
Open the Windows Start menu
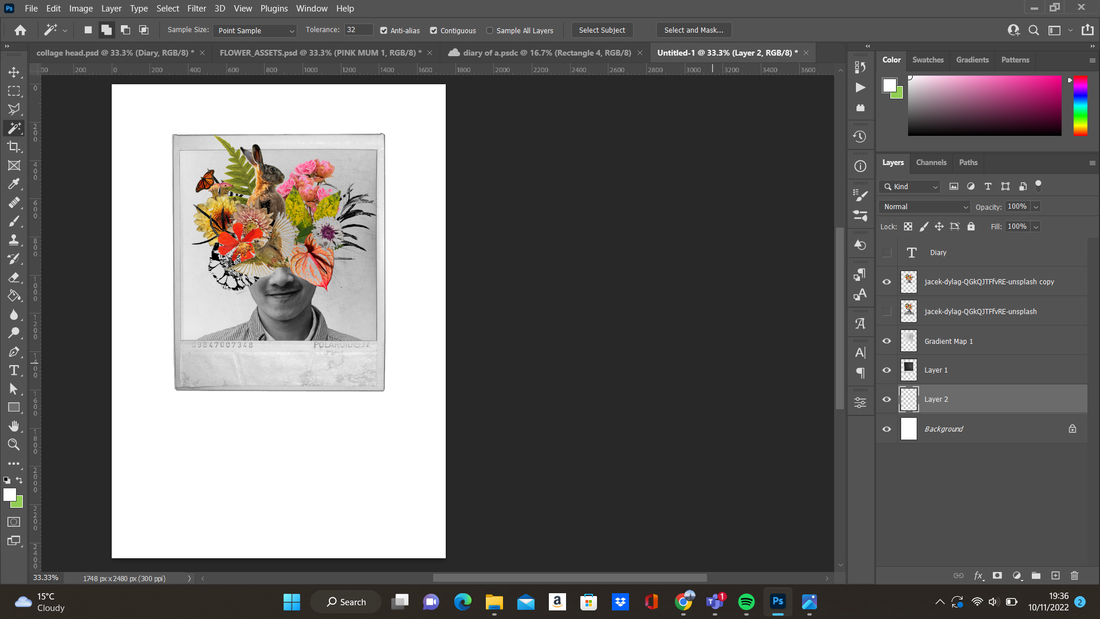(x=292, y=602)
